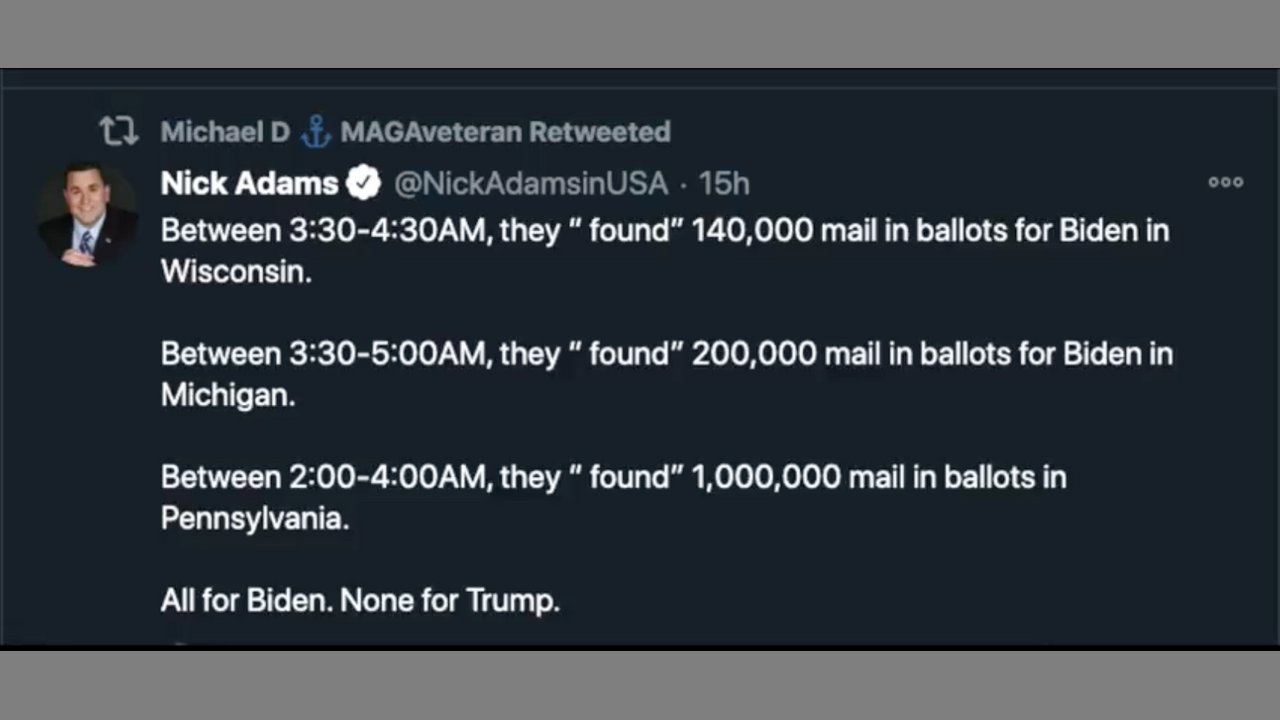The image size is (1280, 720).
Task: Click the "1,000,000" figure in the tweet
Action: click(x=765, y=477)
